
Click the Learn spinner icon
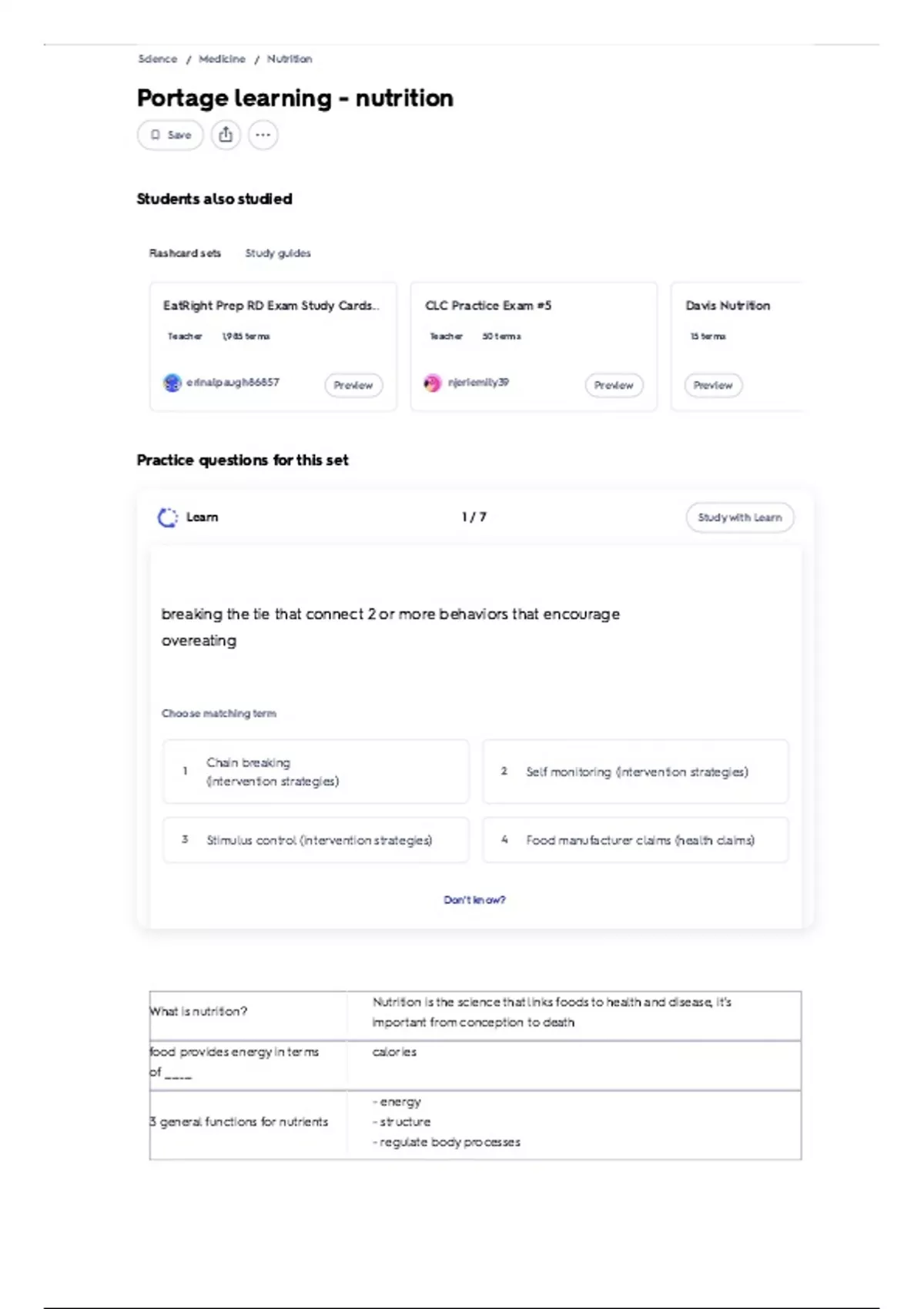pyautogui.click(x=167, y=517)
